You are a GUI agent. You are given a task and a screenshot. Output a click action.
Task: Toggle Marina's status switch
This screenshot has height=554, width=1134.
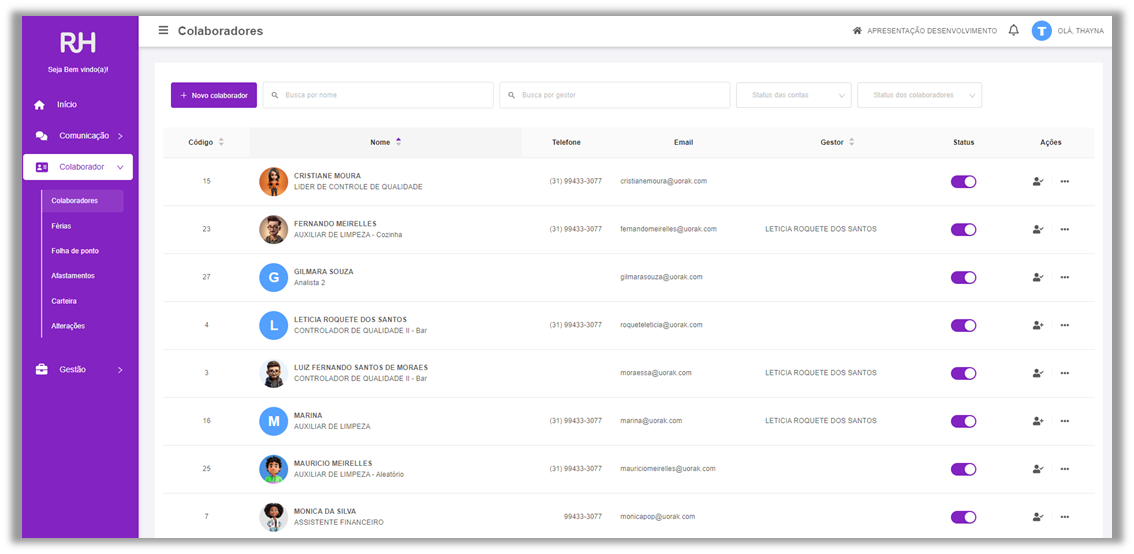(963, 421)
